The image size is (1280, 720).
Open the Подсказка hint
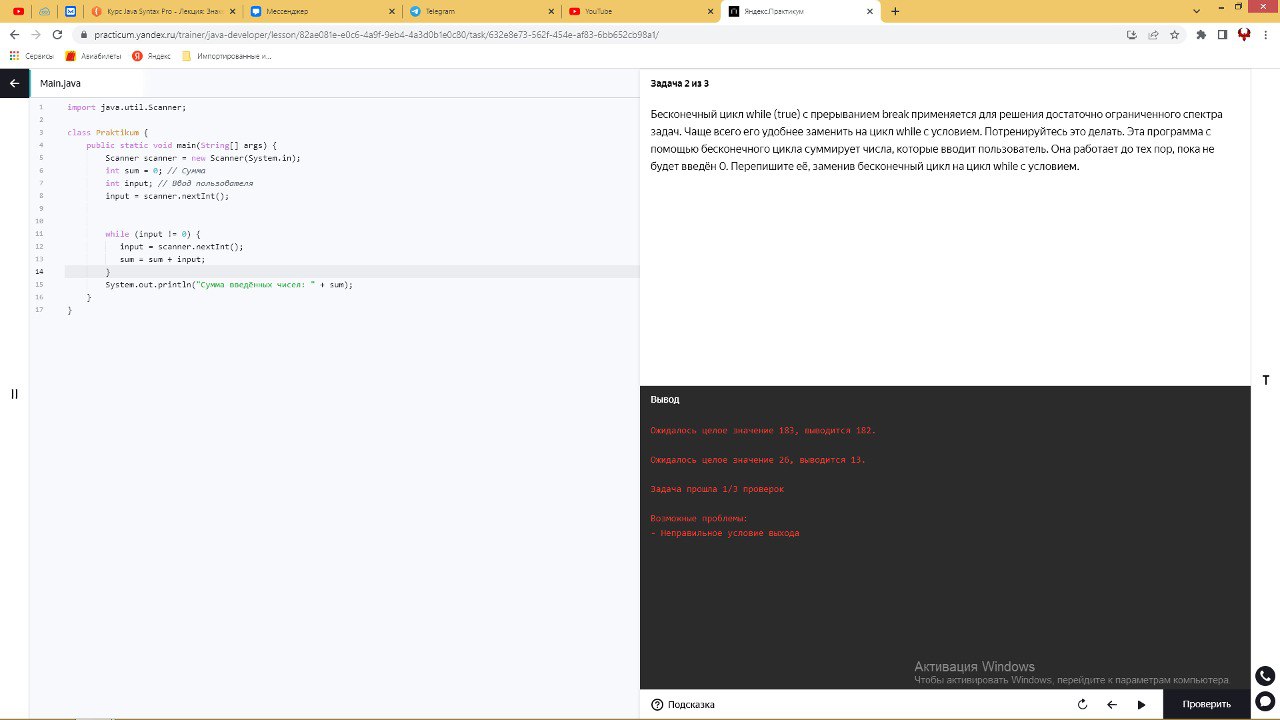click(683, 705)
